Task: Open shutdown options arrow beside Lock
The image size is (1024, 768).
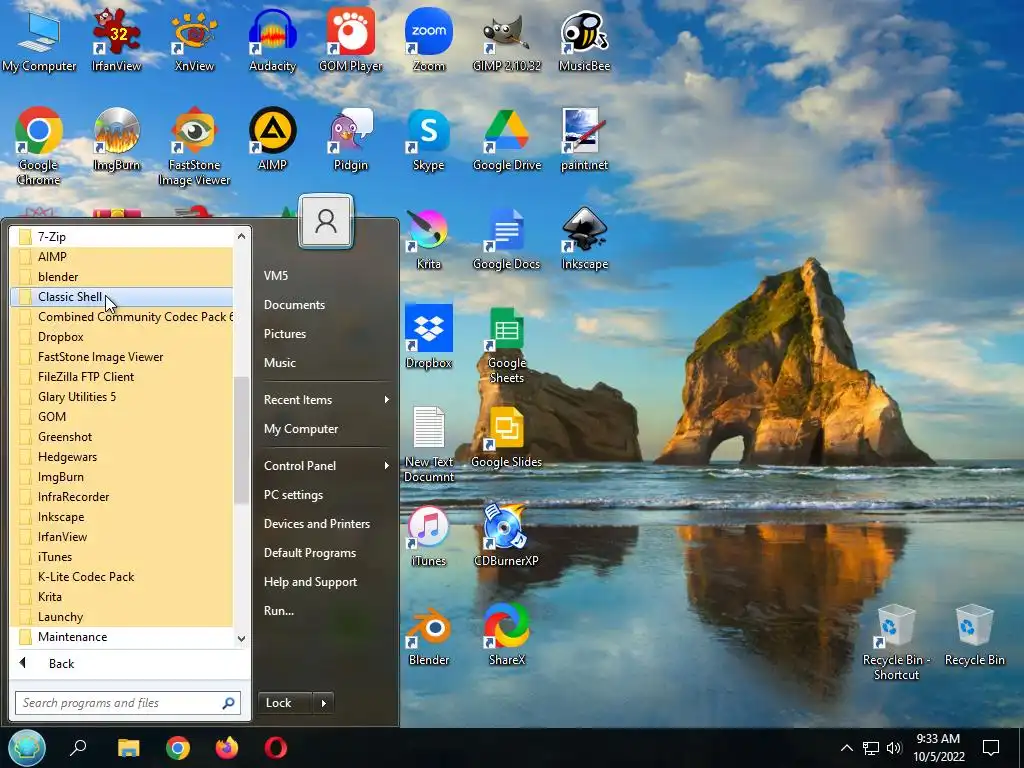Action: point(323,703)
